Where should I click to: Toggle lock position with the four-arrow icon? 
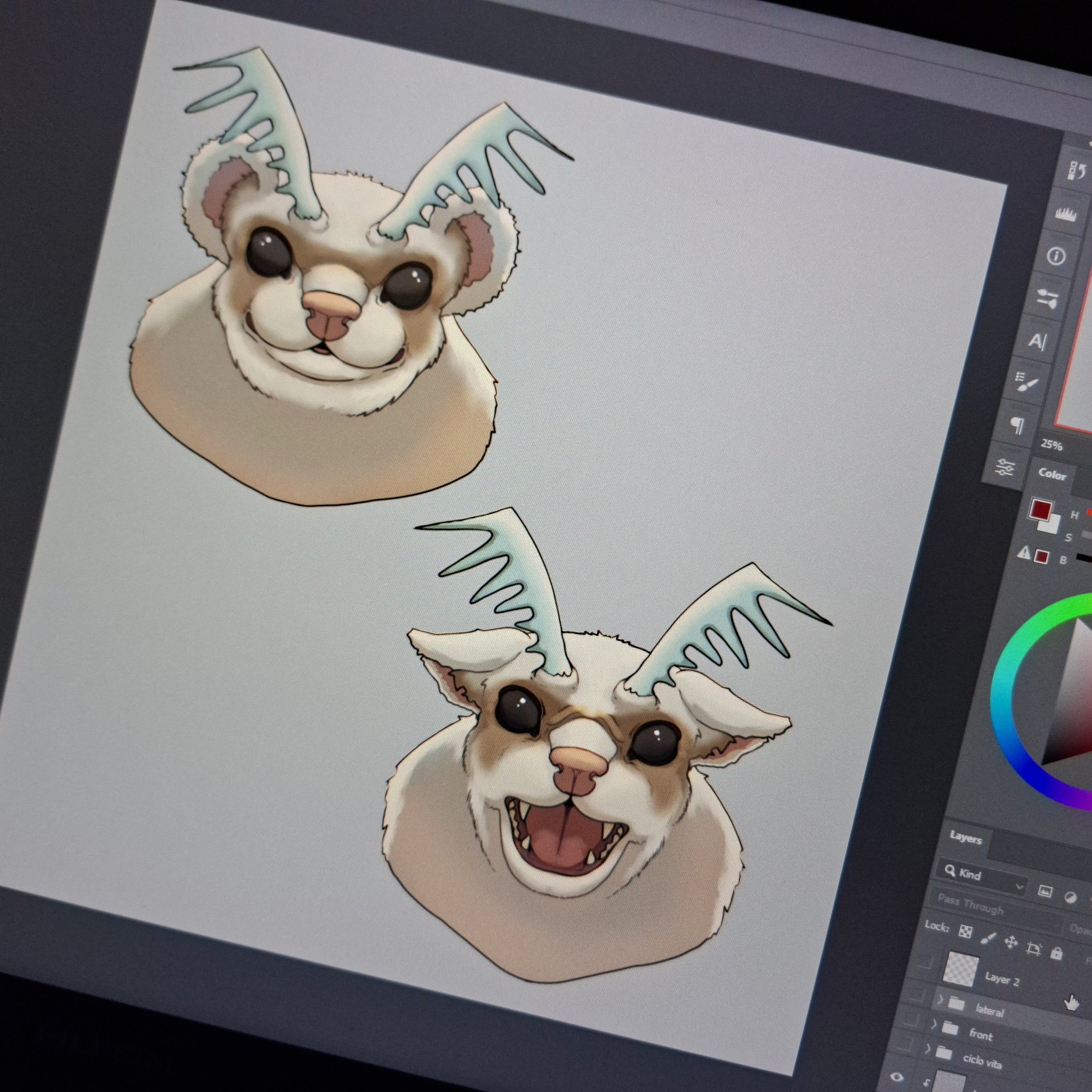(1010, 942)
